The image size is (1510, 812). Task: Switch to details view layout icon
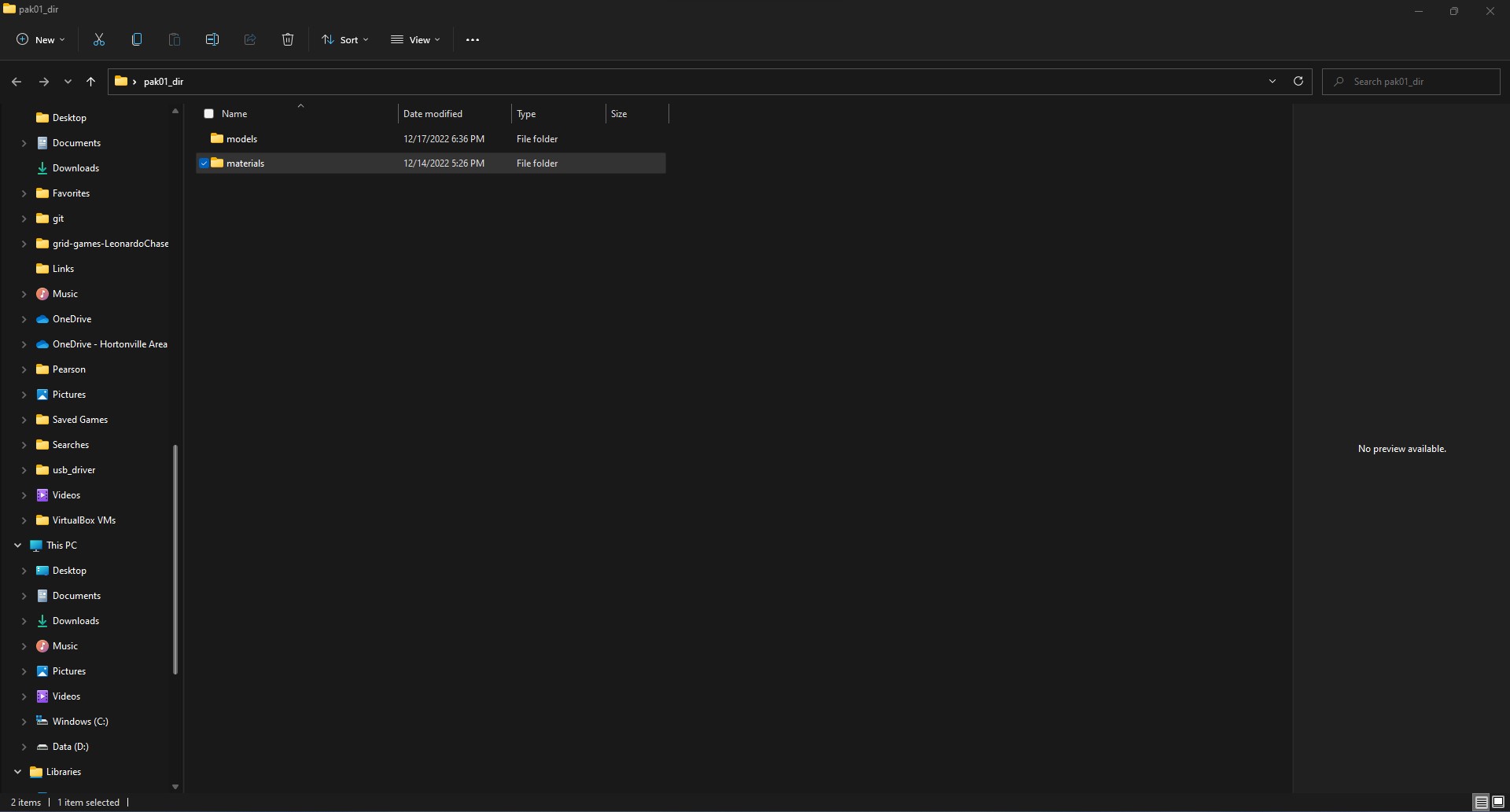click(x=1481, y=802)
